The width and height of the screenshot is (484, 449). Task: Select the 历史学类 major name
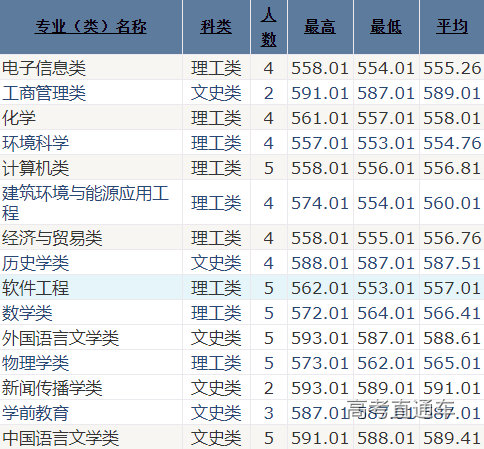point(36,263)
